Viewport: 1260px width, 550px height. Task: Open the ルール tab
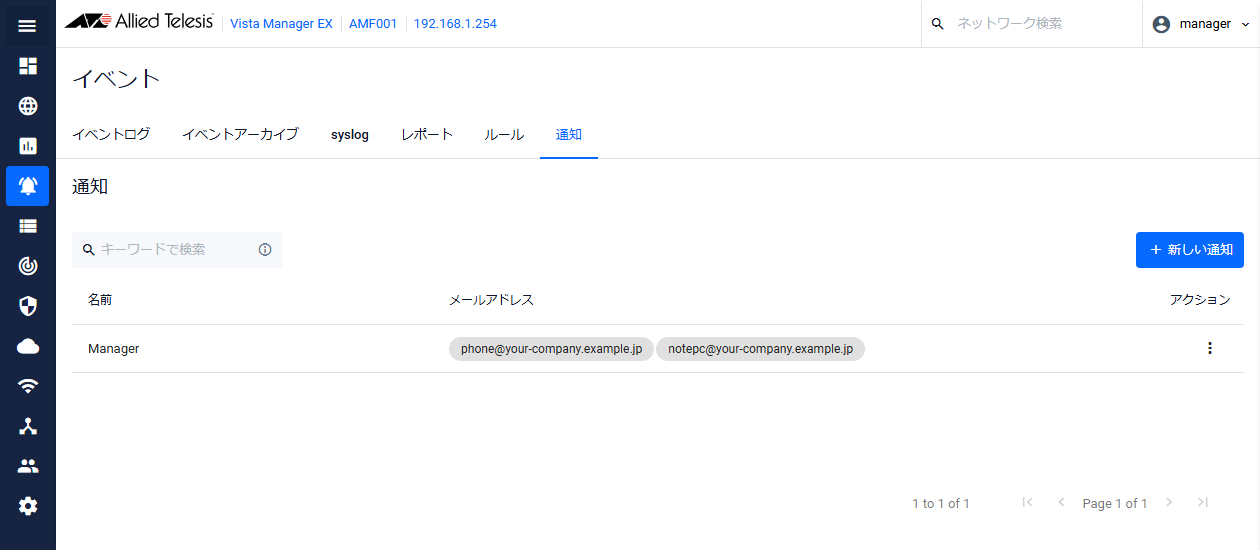(504, 134)
